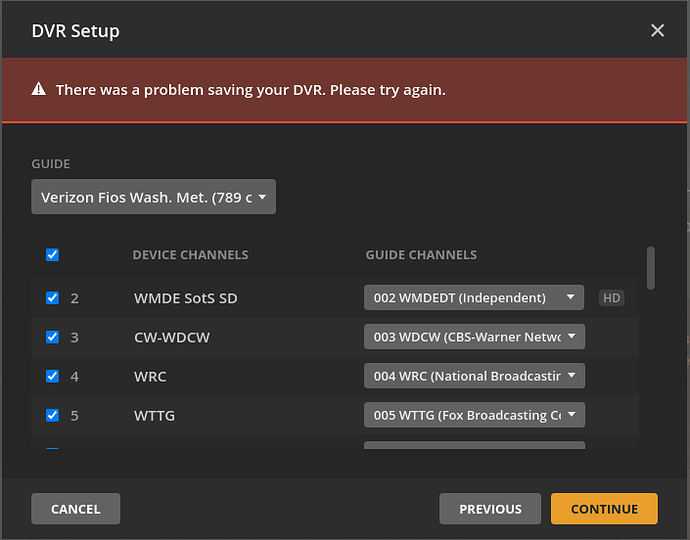Close the DVR Setup dialog
This screenshot has width=690, height=540.
click(x=657, y=30)
